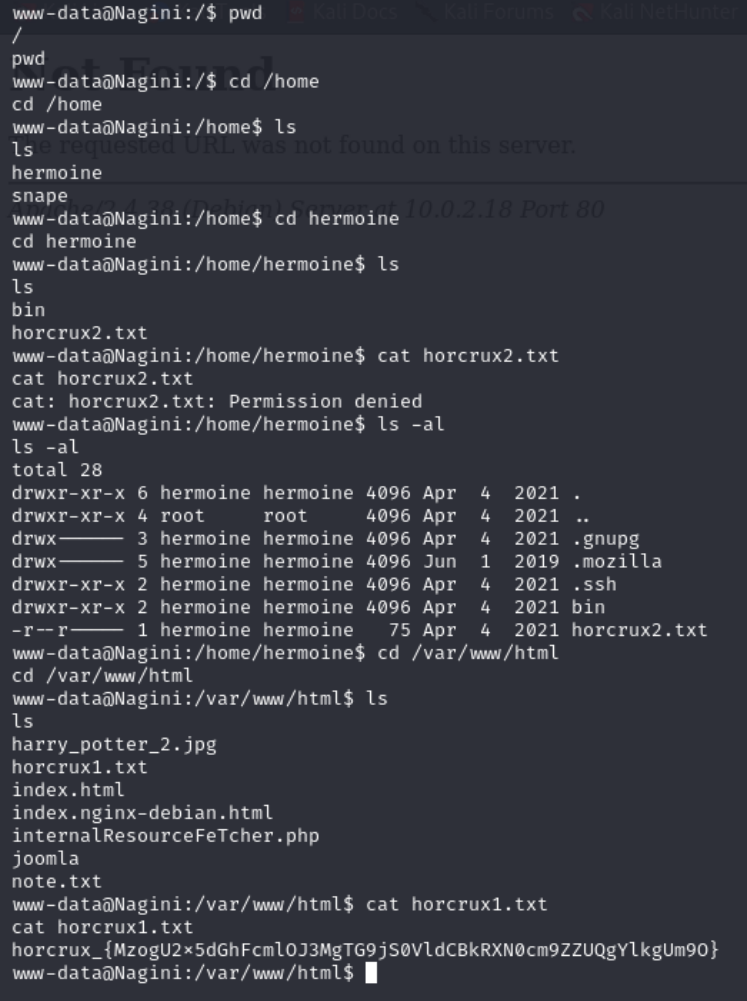Viewport: 747px width, 1001px height.
Task: Click the Kali NetHunter bookmark icon
Action: pos(582,11)
